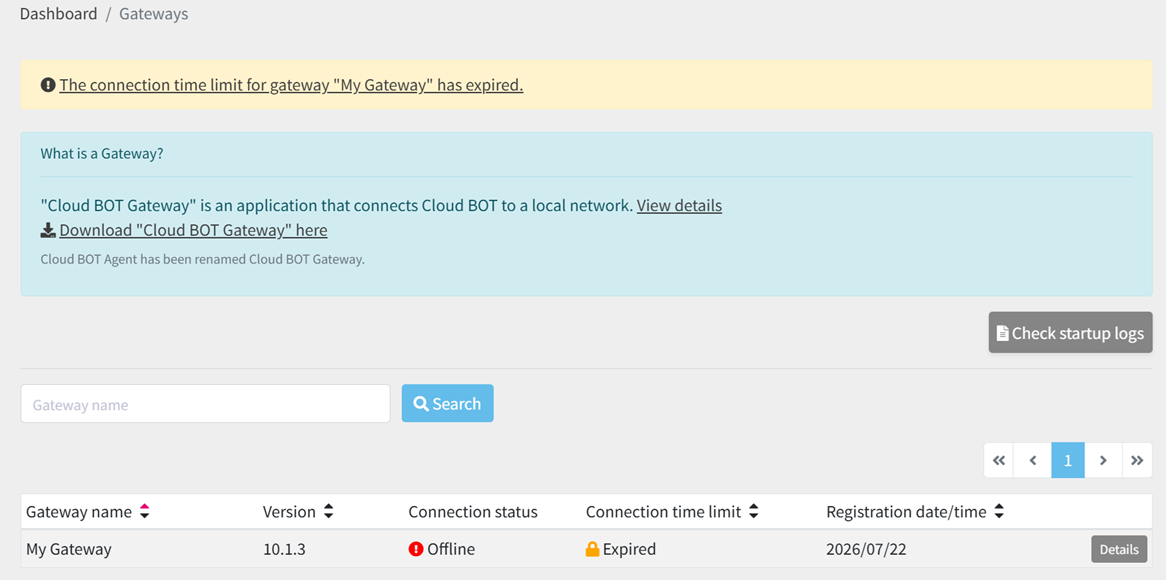Click Gateways breadcrumb text

pyautogui.click(x=154, y=13)
